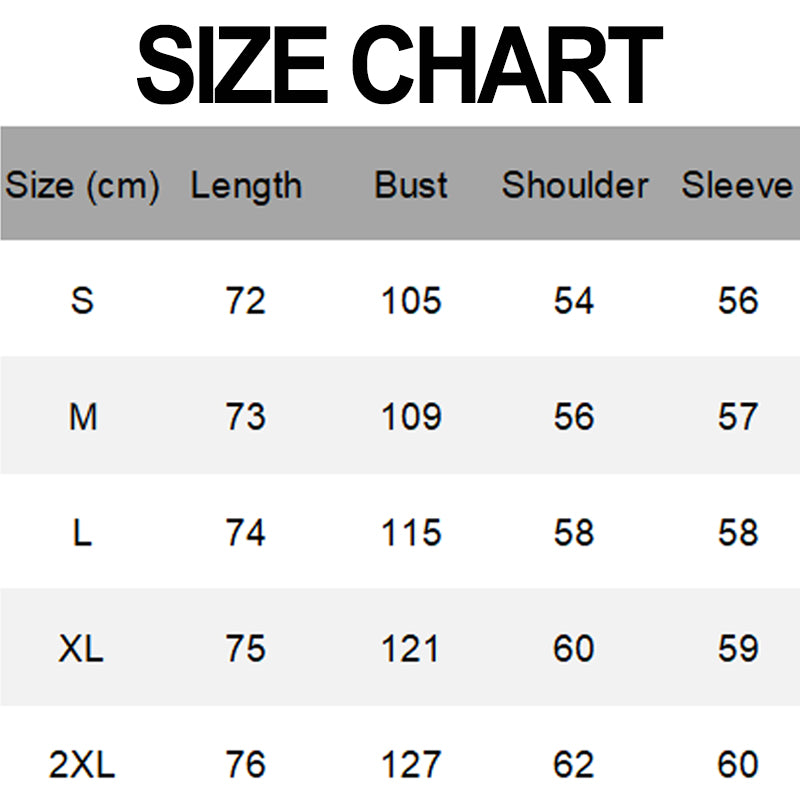Click the Size (cm) column header
The height and width of the screenshot is (800, 800).
[x=83, y=185]
